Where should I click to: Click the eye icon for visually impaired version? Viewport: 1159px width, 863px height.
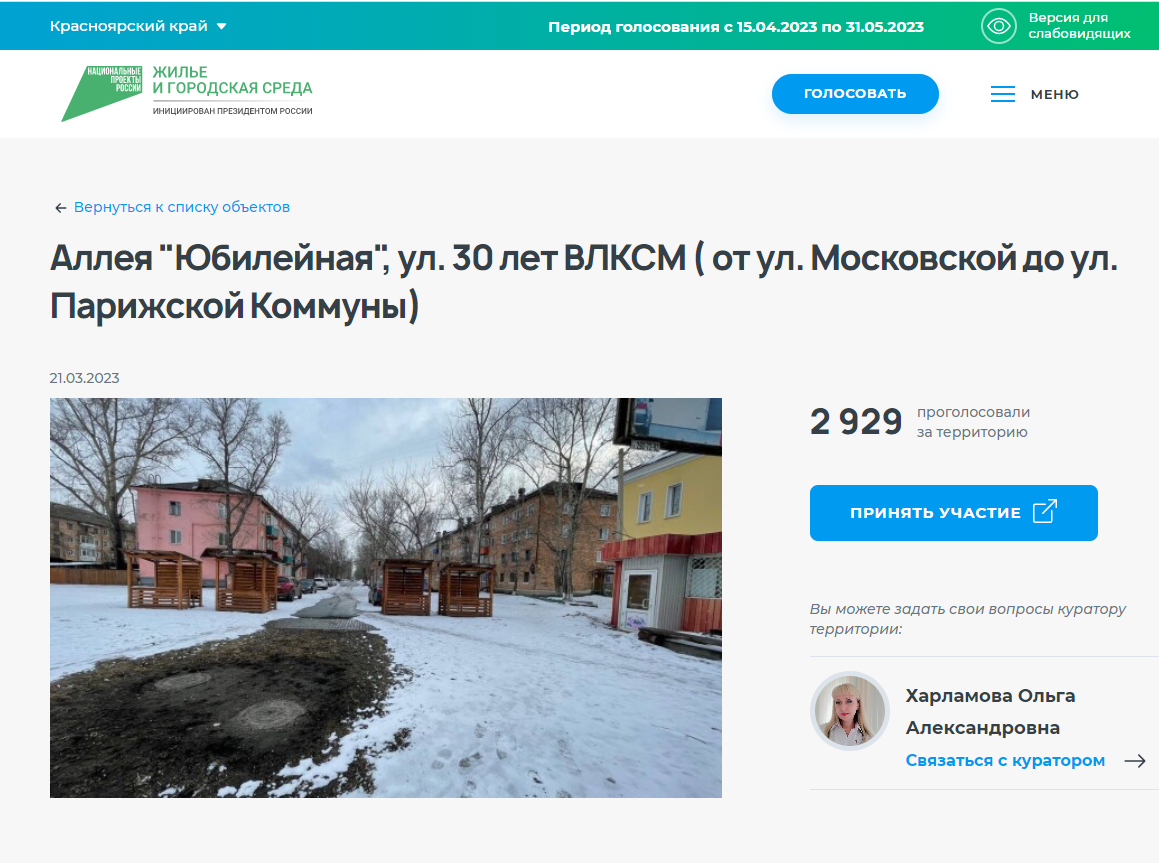click(999, 26)
